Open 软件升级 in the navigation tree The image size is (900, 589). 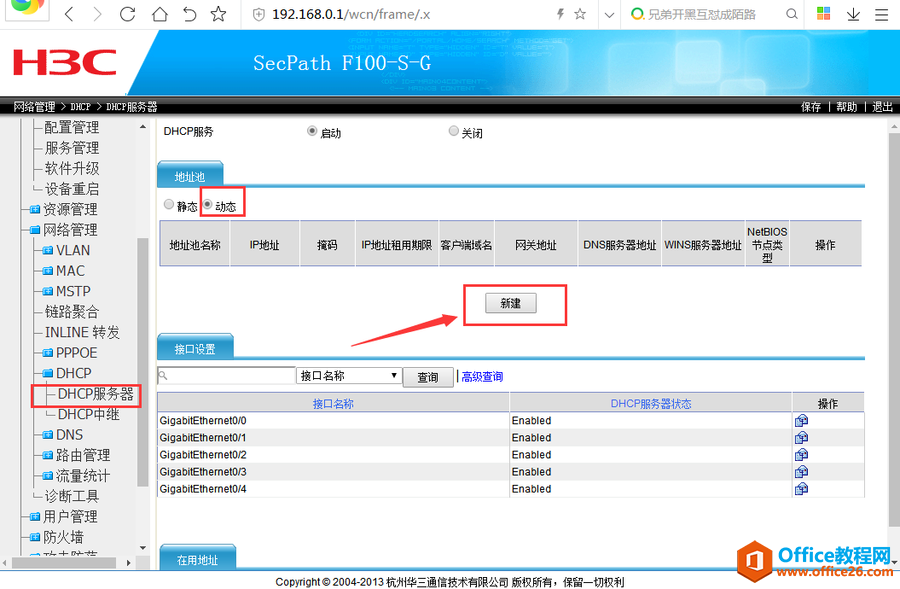pos(72,168)
